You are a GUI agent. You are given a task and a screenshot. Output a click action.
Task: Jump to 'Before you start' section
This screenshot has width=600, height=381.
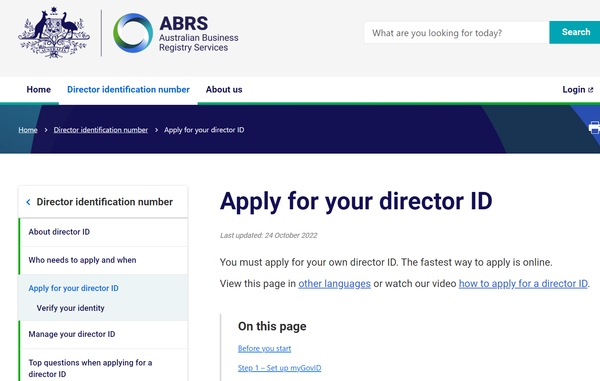pyautogui.click(x=264, y=348)
